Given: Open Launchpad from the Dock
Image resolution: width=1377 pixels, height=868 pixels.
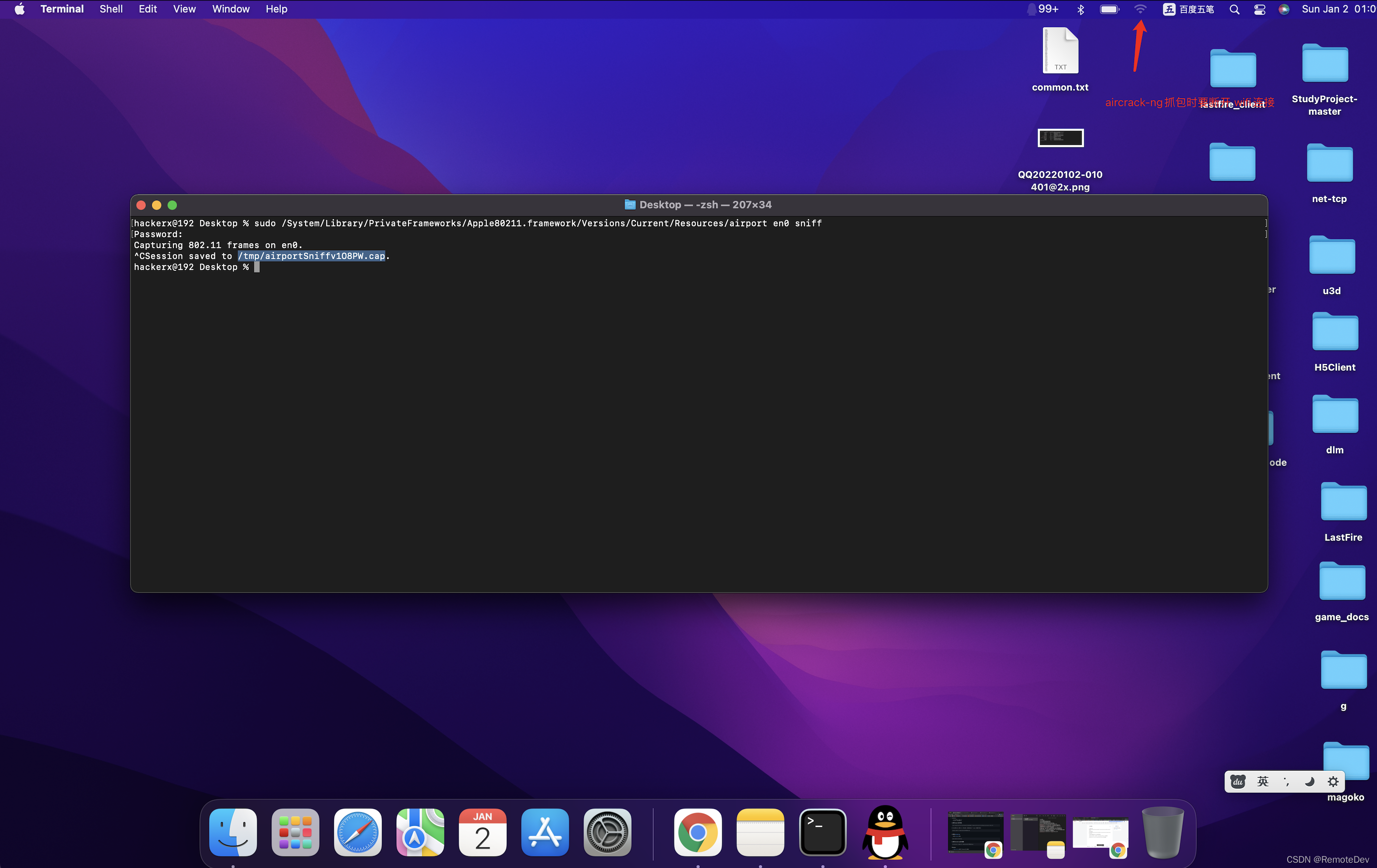Looking at the screenshot, I should (295, 832).
